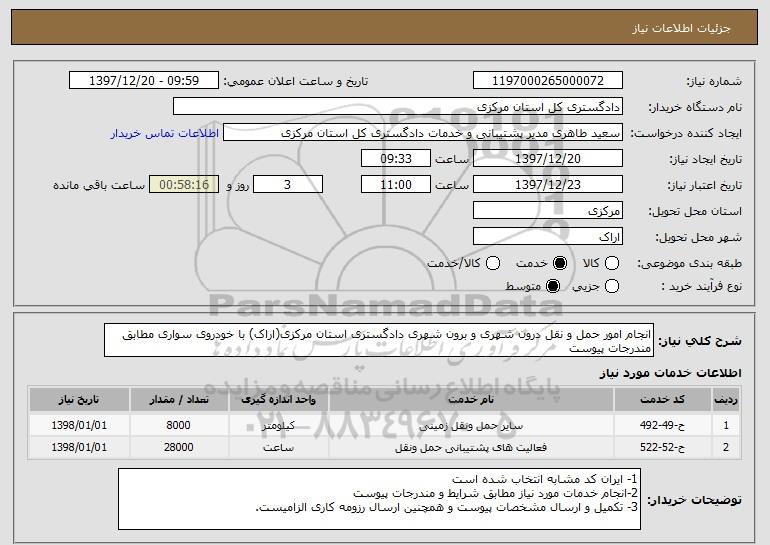
Task: Click service code ج-52-522
Action: tap(662, 447)
